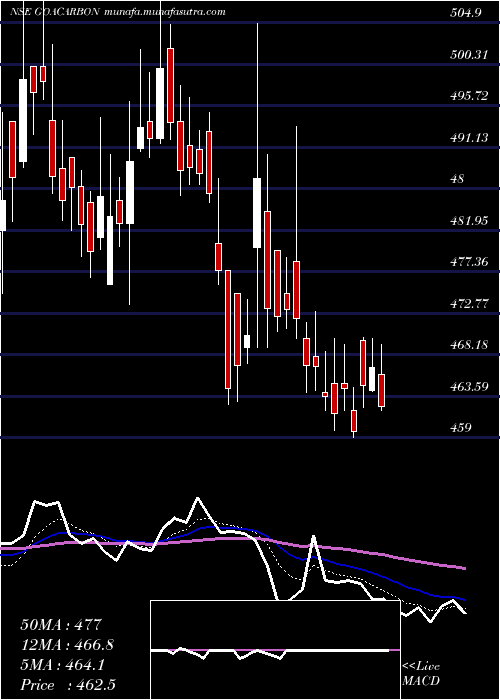Click the 491.13 price axis label

[x=469, y=138]
